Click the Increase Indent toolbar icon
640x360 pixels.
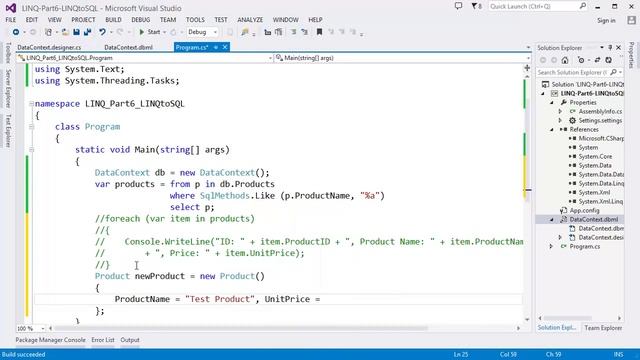[x=279, y=32]
